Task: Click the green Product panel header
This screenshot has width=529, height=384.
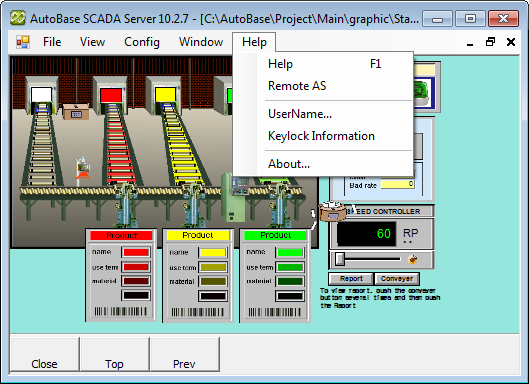Action: pos(275,235)
